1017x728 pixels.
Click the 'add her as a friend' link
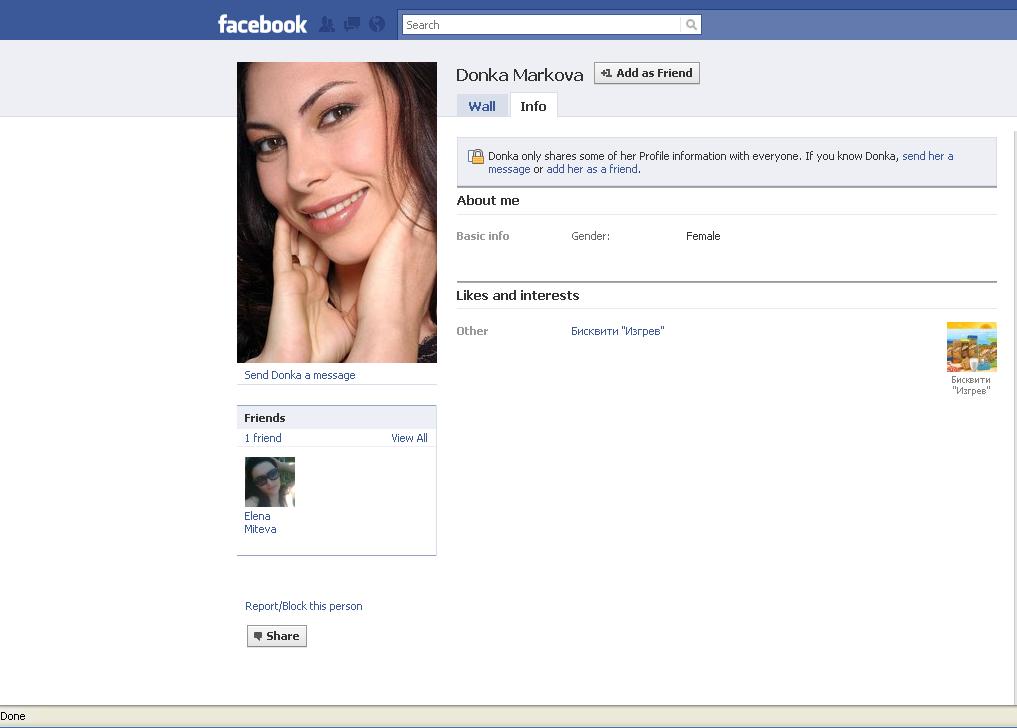pyautogui.click(x=592, y=169)
